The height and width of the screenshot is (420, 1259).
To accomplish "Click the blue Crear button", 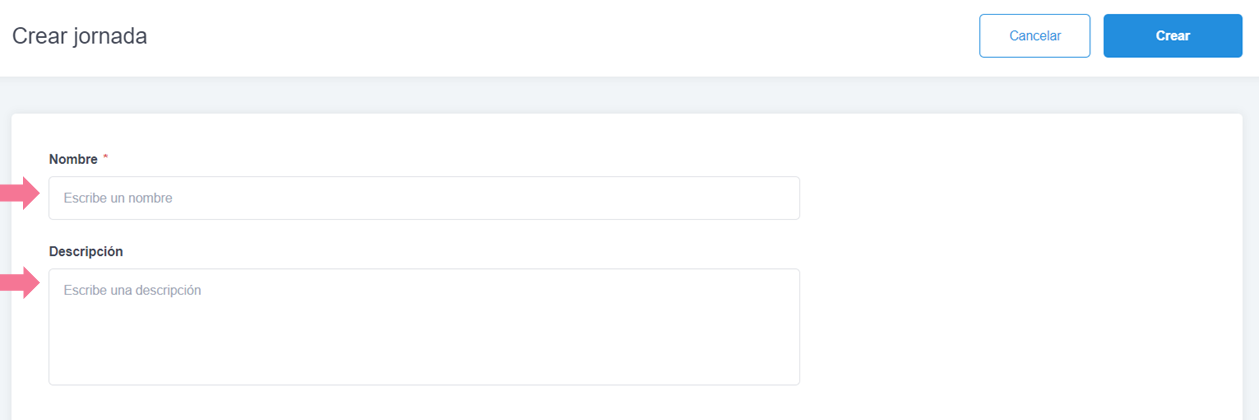I will (x=1172, y=36).
